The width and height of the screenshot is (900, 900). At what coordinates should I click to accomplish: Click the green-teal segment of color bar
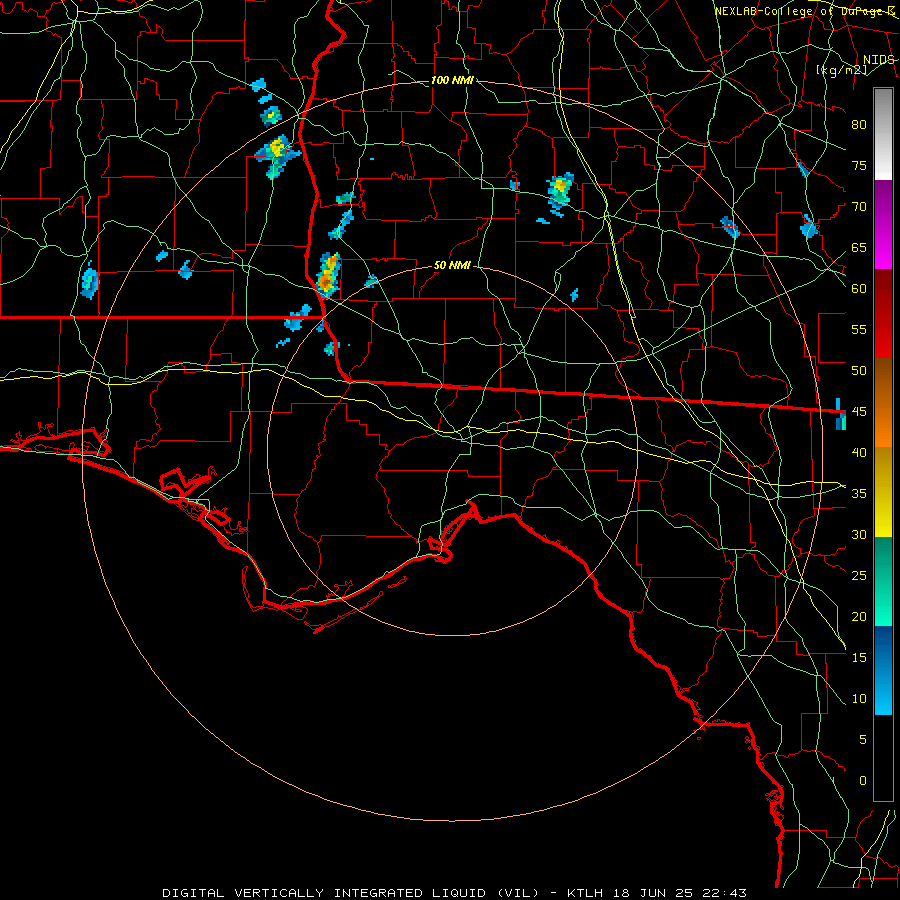click(883, 581)
